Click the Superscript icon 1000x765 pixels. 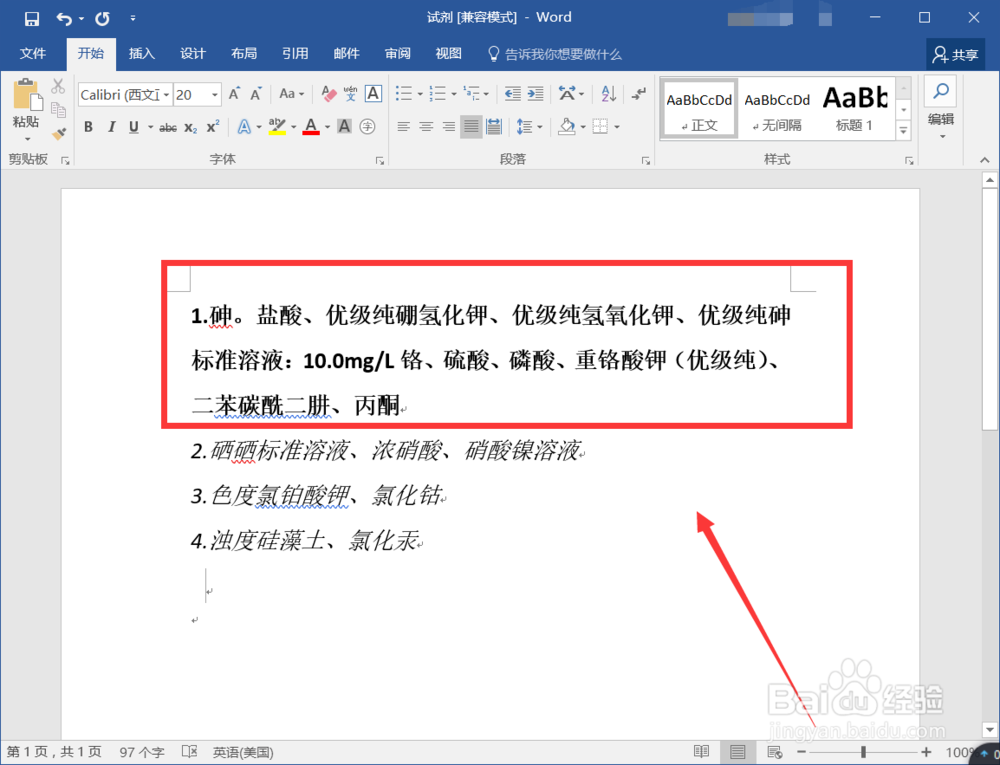(212, 127)
